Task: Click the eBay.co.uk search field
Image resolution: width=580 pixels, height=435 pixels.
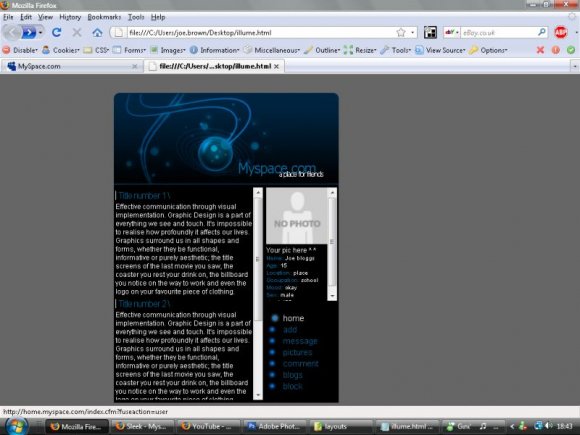Action: (499, 33)
